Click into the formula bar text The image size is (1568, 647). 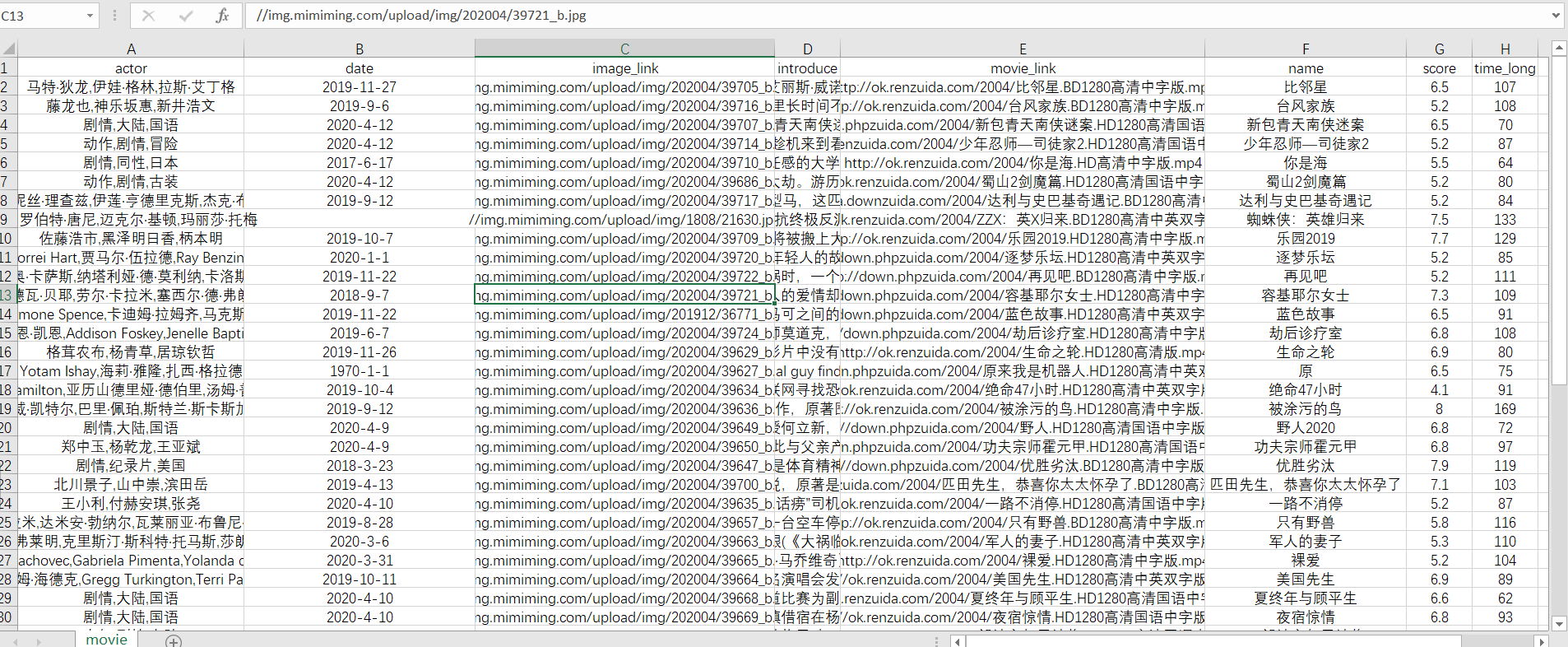pos(897,16)
